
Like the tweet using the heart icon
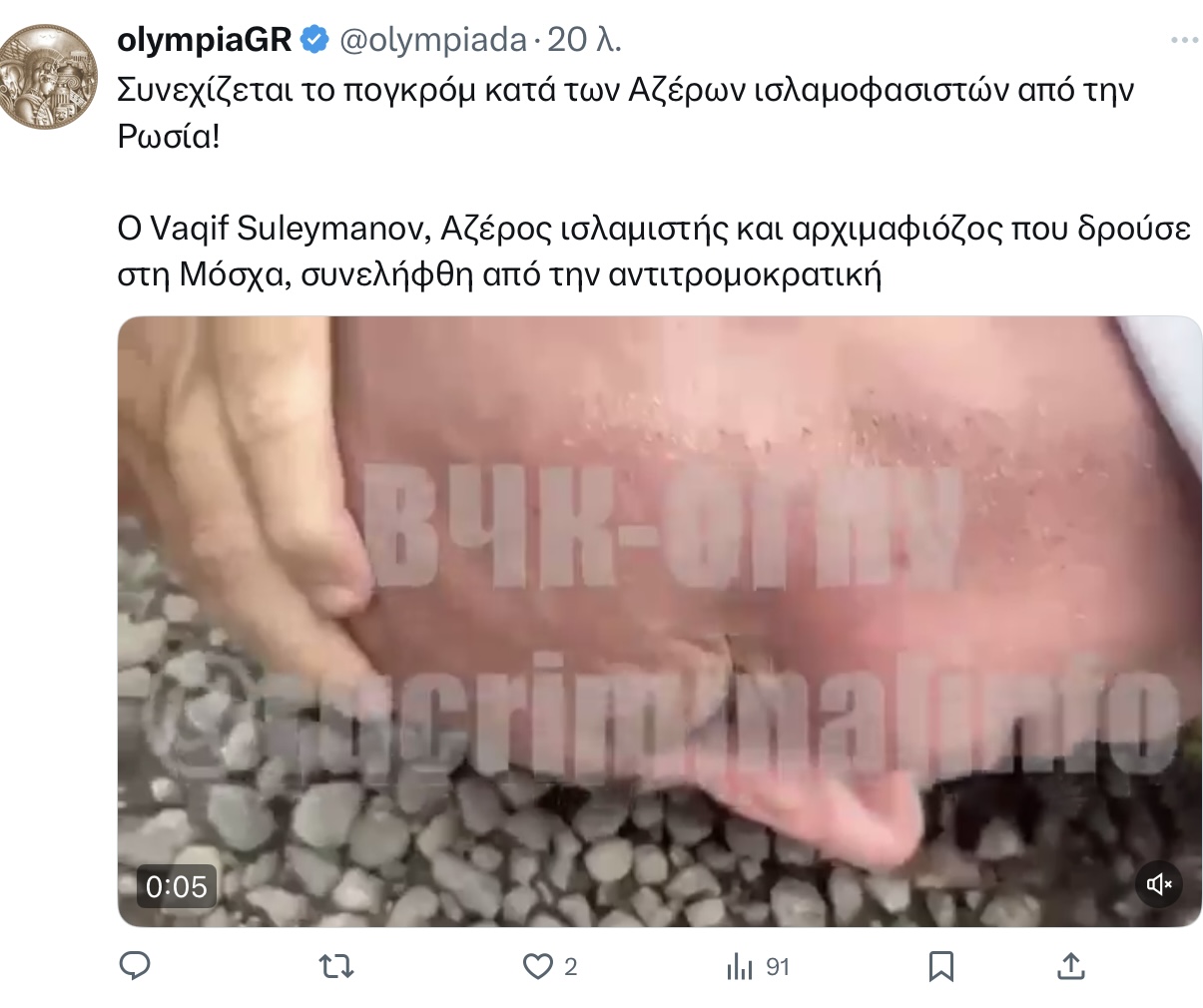tap(538, 966)
